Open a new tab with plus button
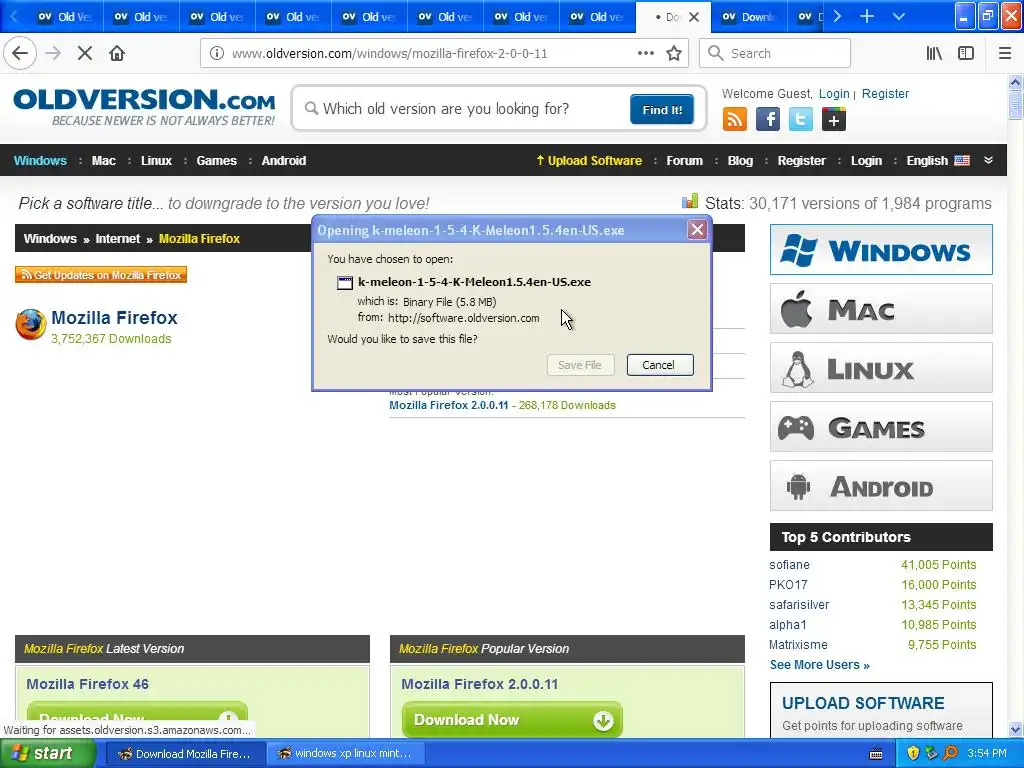1024x768 pixels. [x=867, y=16]
